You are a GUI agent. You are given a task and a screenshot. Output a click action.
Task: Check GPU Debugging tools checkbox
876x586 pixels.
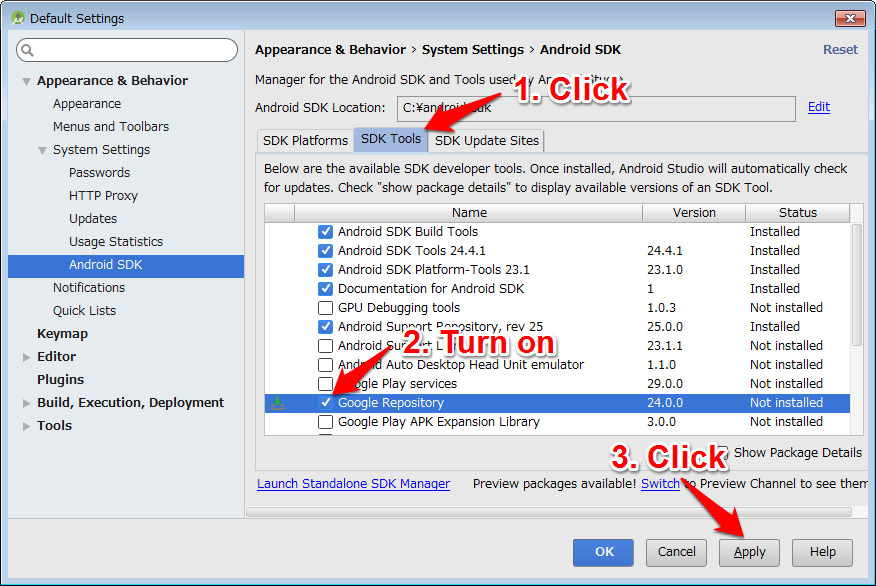[325, 308]
